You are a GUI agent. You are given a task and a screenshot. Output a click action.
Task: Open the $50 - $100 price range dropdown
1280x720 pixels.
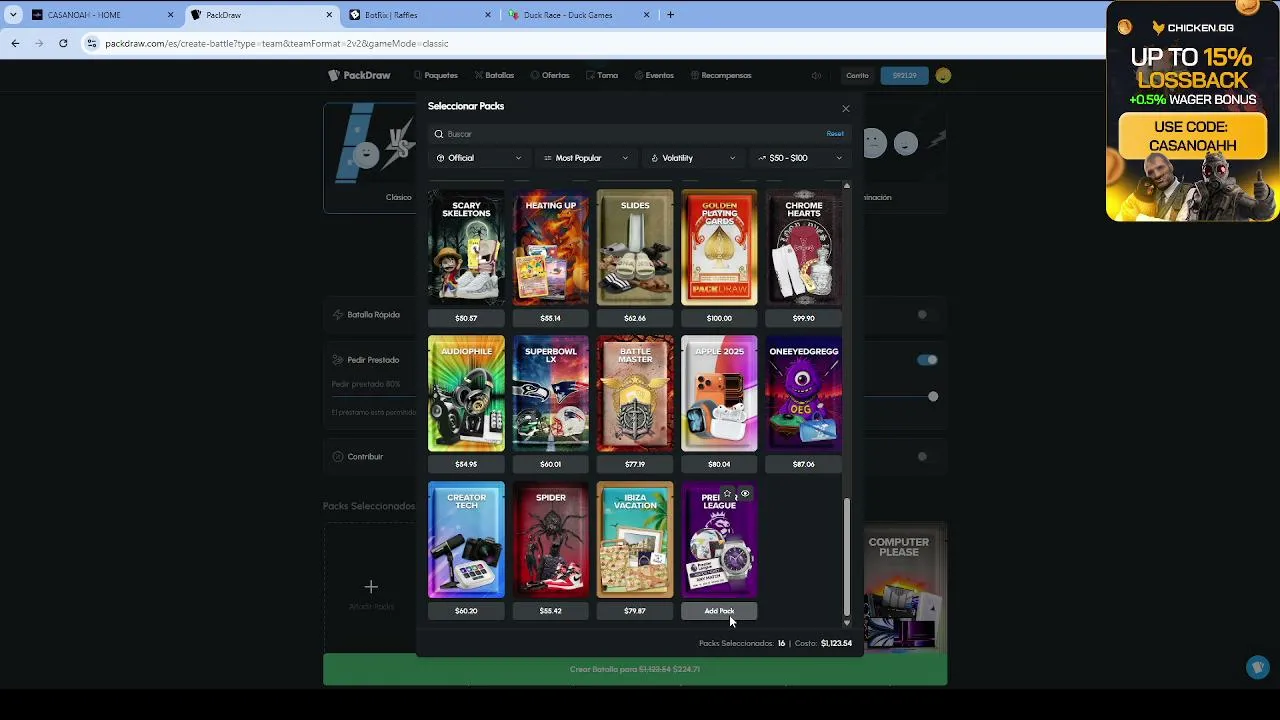pos(799,158)
